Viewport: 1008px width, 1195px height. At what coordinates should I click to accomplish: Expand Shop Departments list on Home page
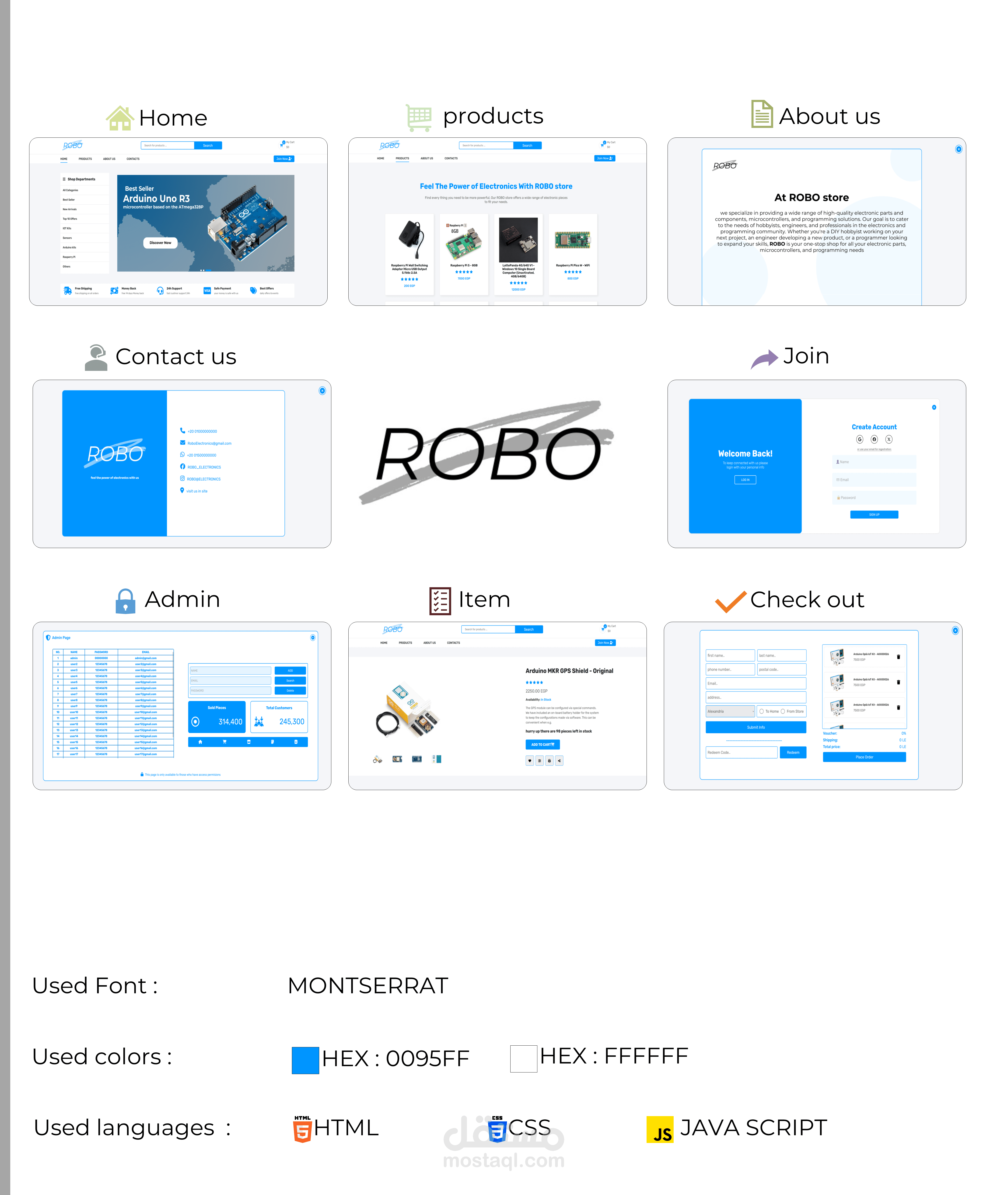(x=81, y=179)
